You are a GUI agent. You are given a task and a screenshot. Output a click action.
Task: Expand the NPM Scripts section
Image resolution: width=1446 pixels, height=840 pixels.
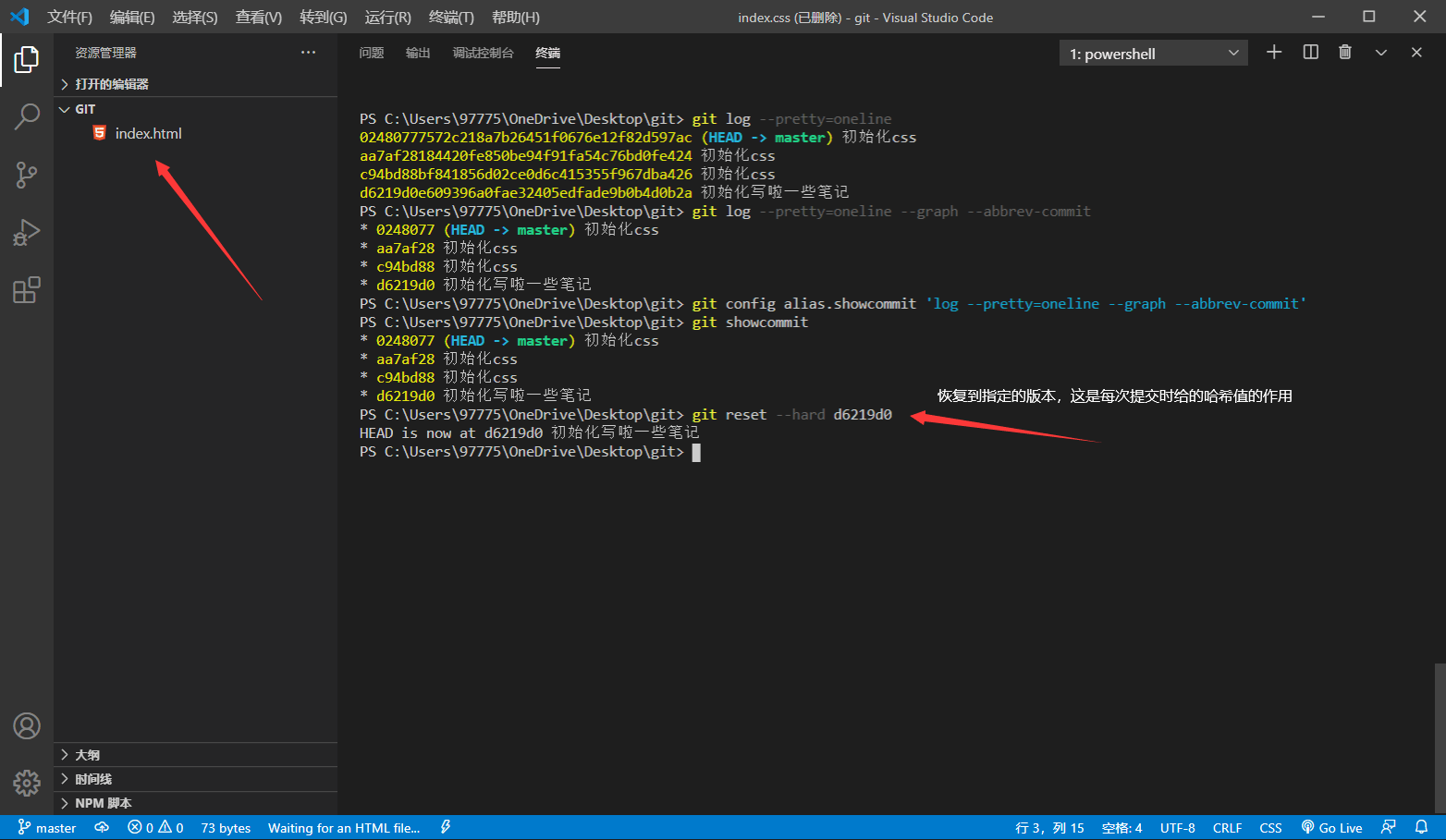(195, 803)
